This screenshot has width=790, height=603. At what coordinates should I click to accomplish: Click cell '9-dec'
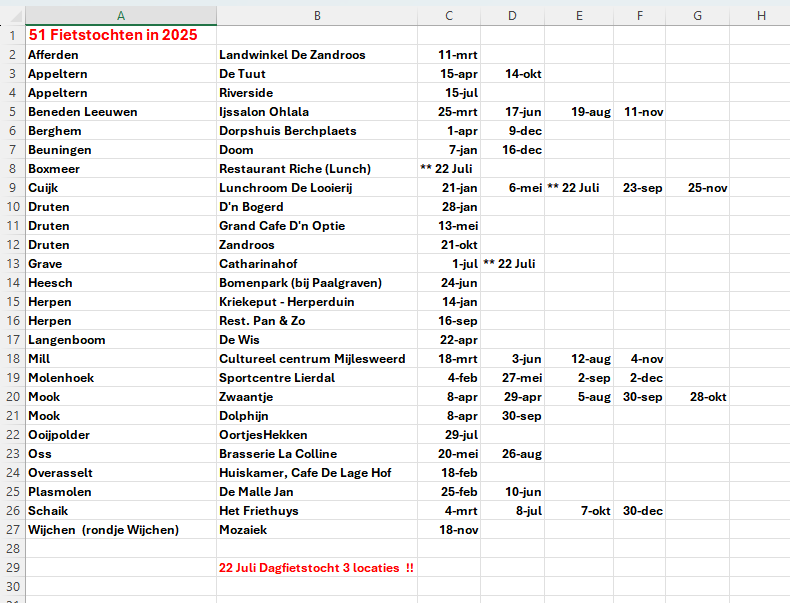click(512, 130)
